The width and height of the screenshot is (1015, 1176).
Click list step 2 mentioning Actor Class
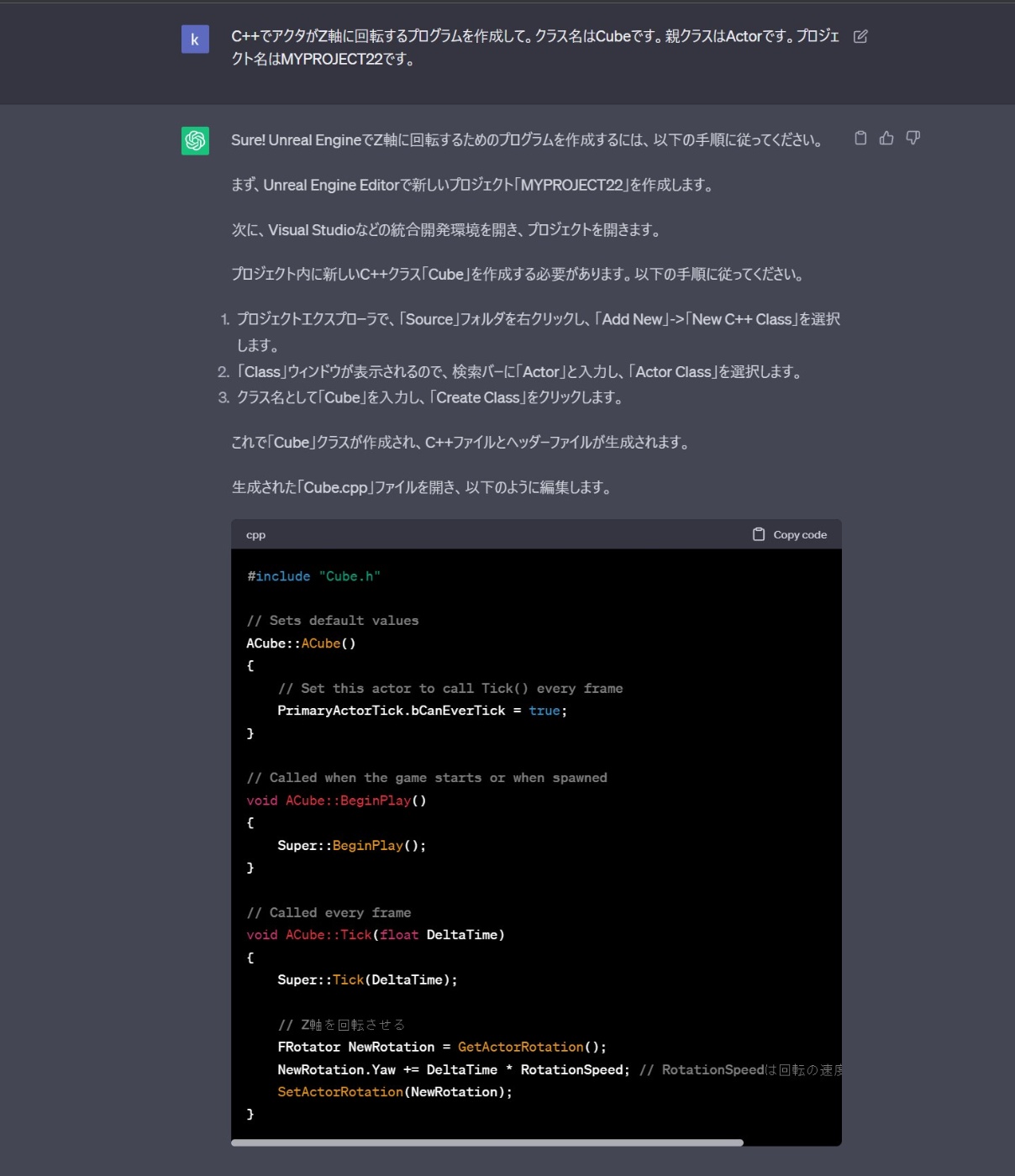point(519,371)
